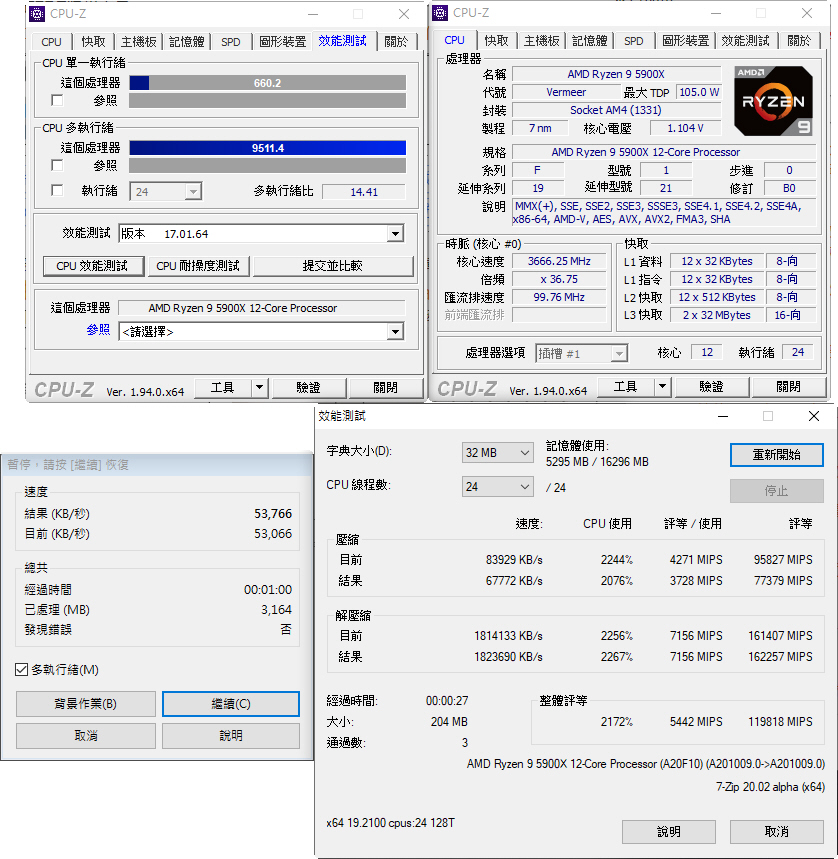Image resolution: width=838 pixels, height=859 pixels.
Task: Click the 提交並比較 button
Action: [x=332, y=266]
